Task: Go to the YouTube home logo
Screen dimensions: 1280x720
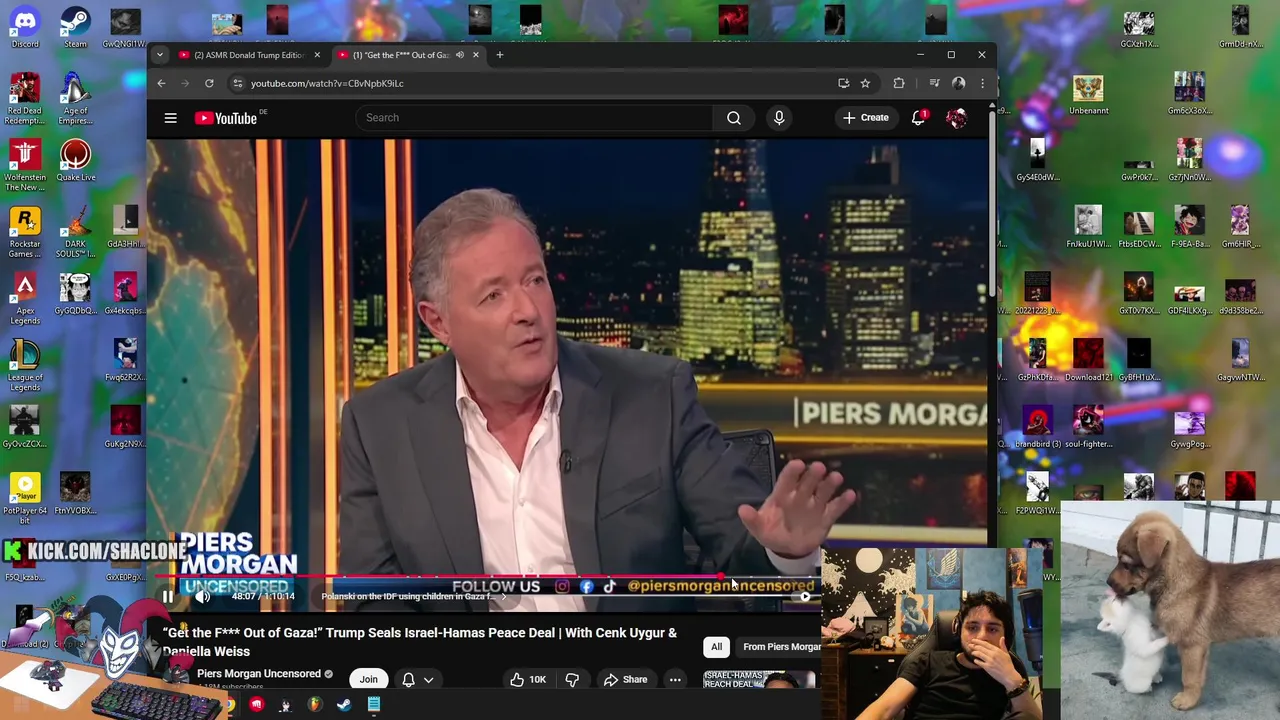Action: [x=227, y=118]
